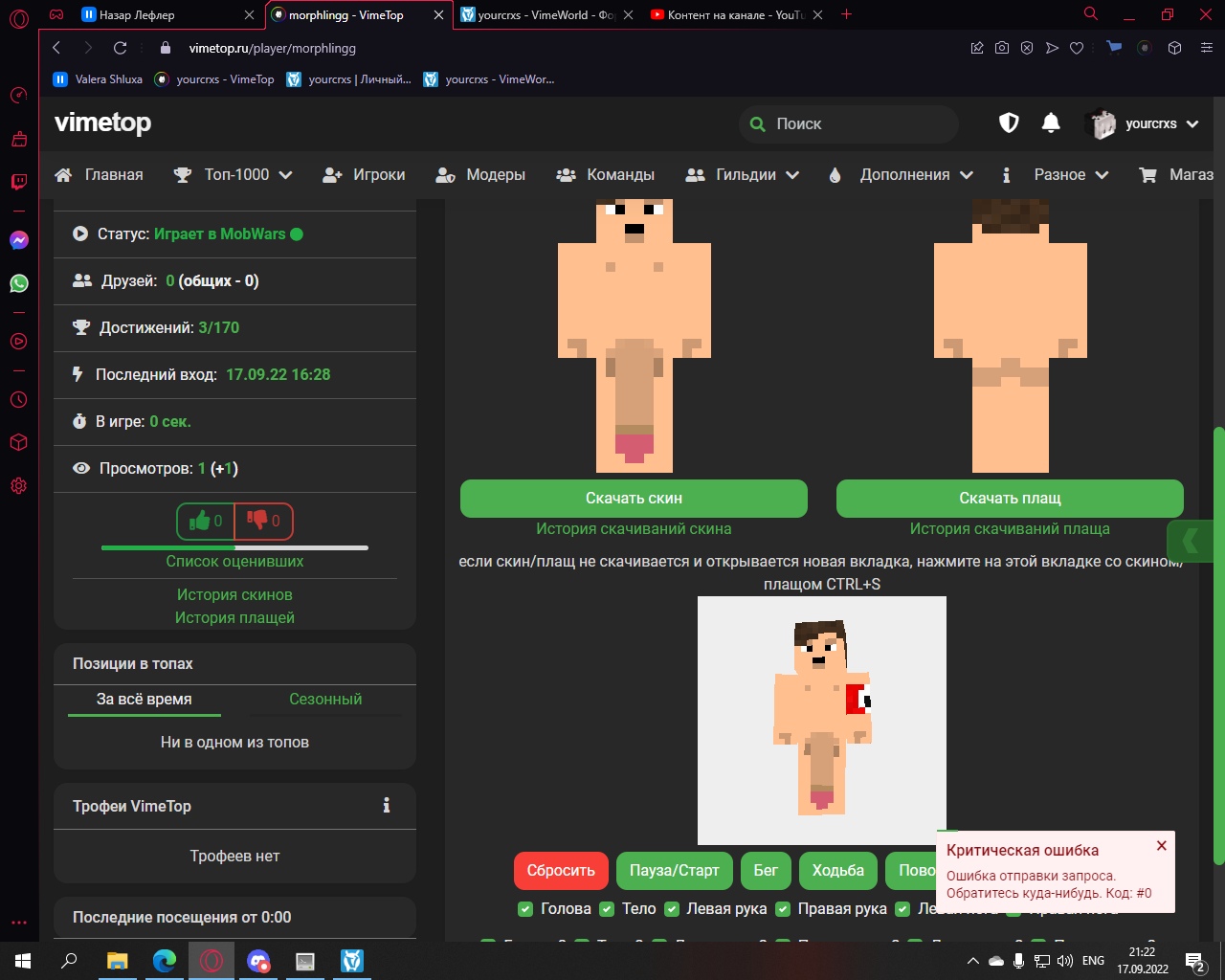The image size is (1225, 980).
Task: Open the История скинов link
Action: [234, 594]
